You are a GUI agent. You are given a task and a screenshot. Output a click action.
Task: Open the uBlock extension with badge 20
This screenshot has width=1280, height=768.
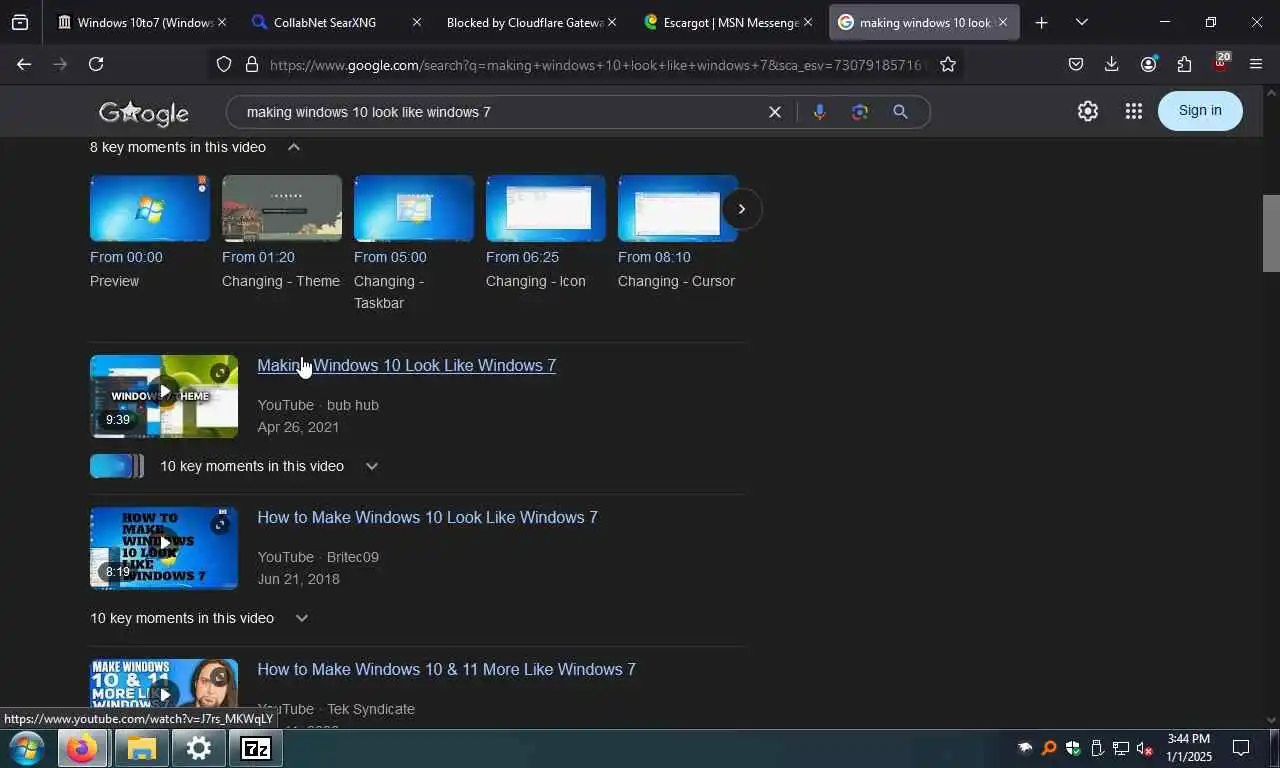pyautogui.click(x=1221, y=63)
